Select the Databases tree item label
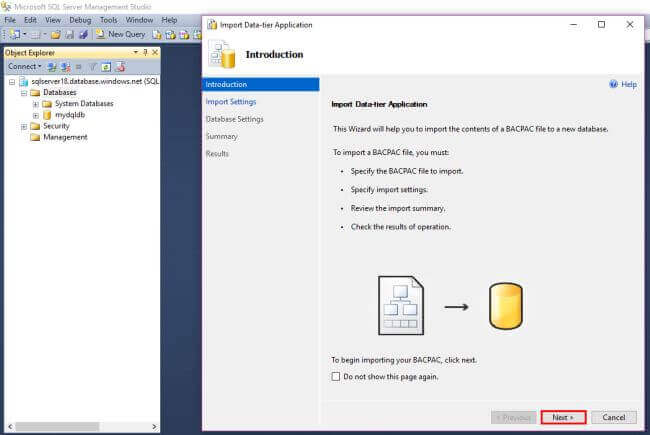 (x=60, y=92)
